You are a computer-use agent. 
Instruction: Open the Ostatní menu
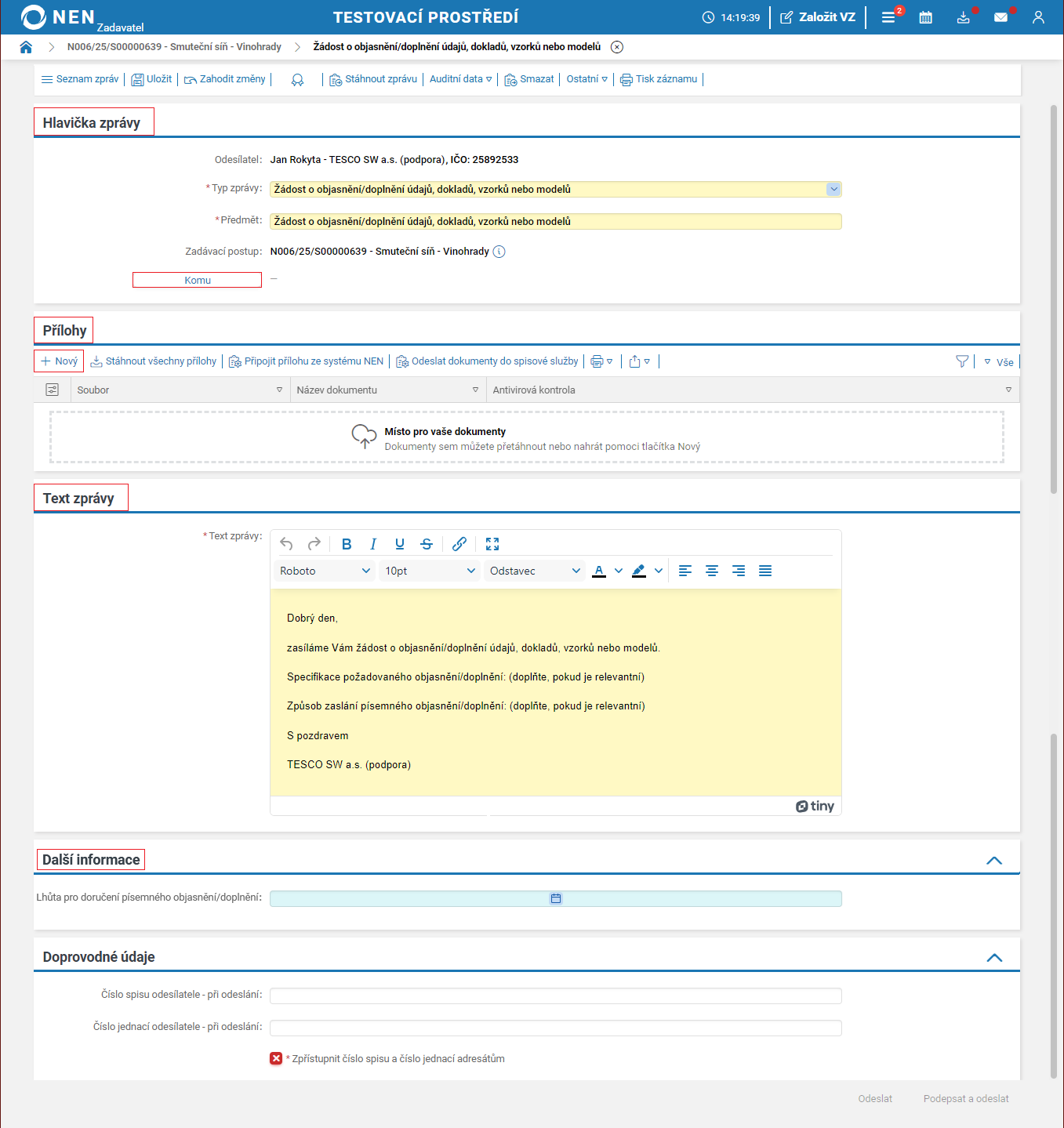pos(587,79)
